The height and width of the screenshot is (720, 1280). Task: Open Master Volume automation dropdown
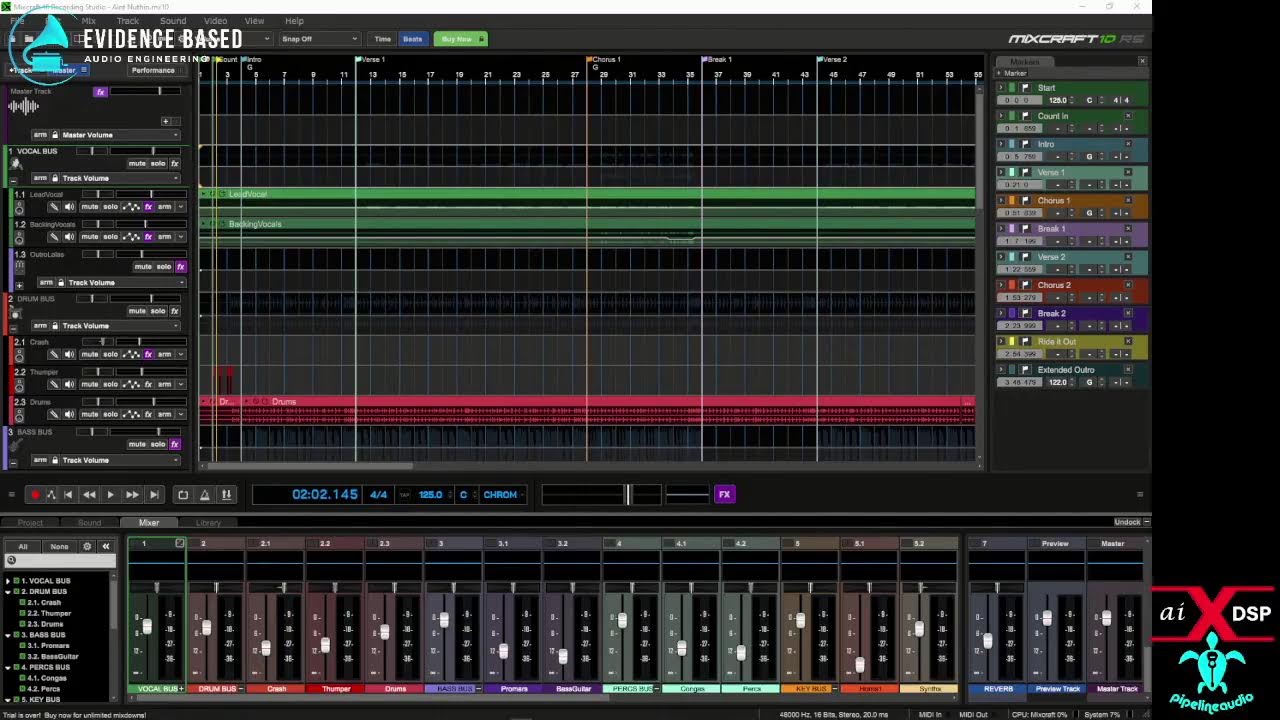121,135
